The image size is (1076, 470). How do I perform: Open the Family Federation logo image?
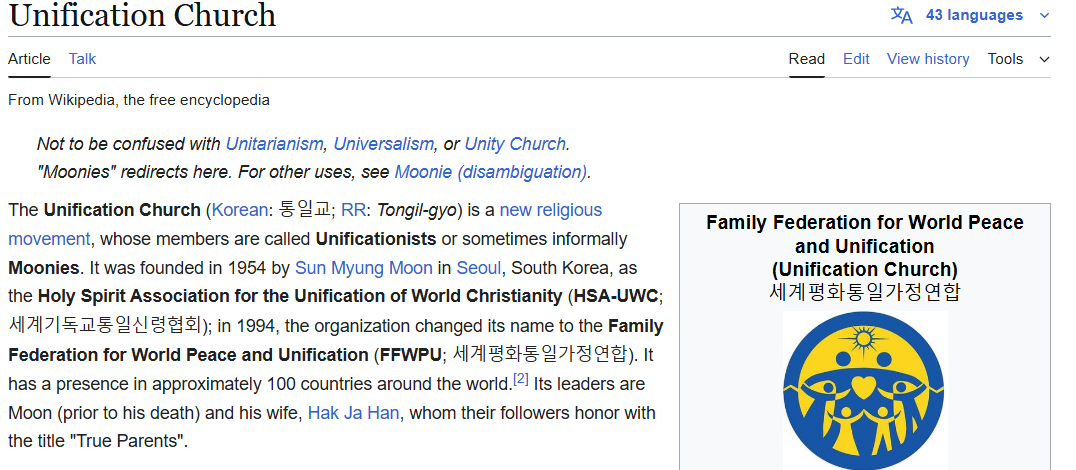pyautogui.click(x=865, y=391)
